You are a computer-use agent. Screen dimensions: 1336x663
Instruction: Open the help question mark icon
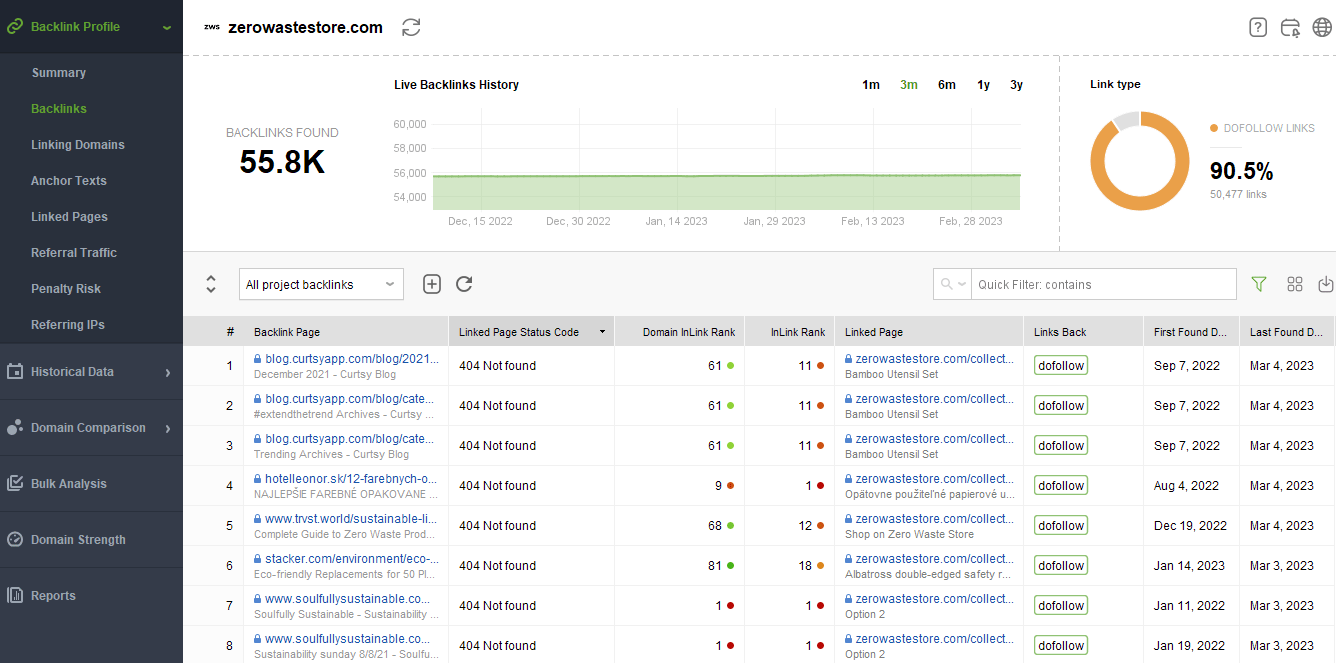(1258, 27)
